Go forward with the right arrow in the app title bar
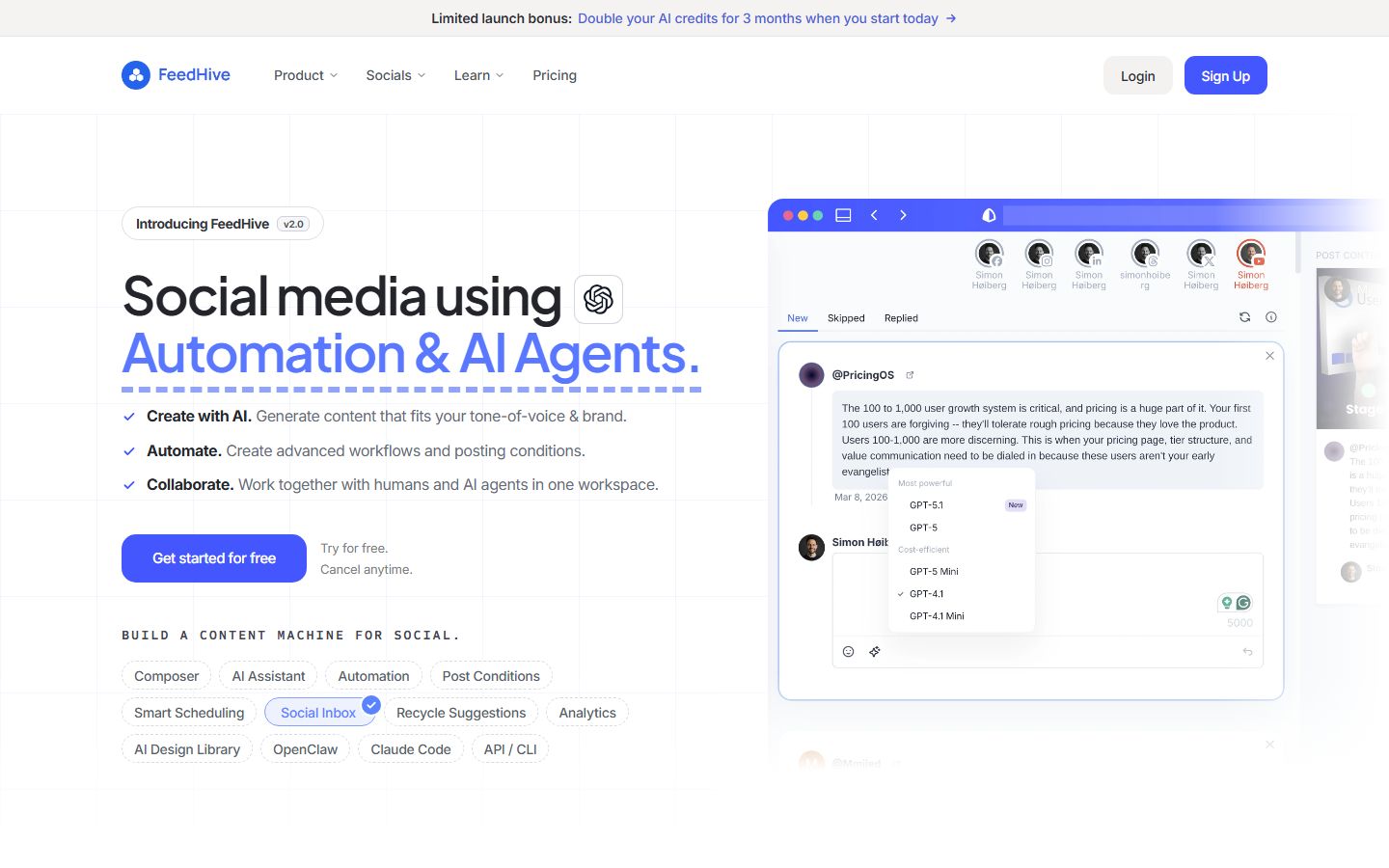 [903, 215]
